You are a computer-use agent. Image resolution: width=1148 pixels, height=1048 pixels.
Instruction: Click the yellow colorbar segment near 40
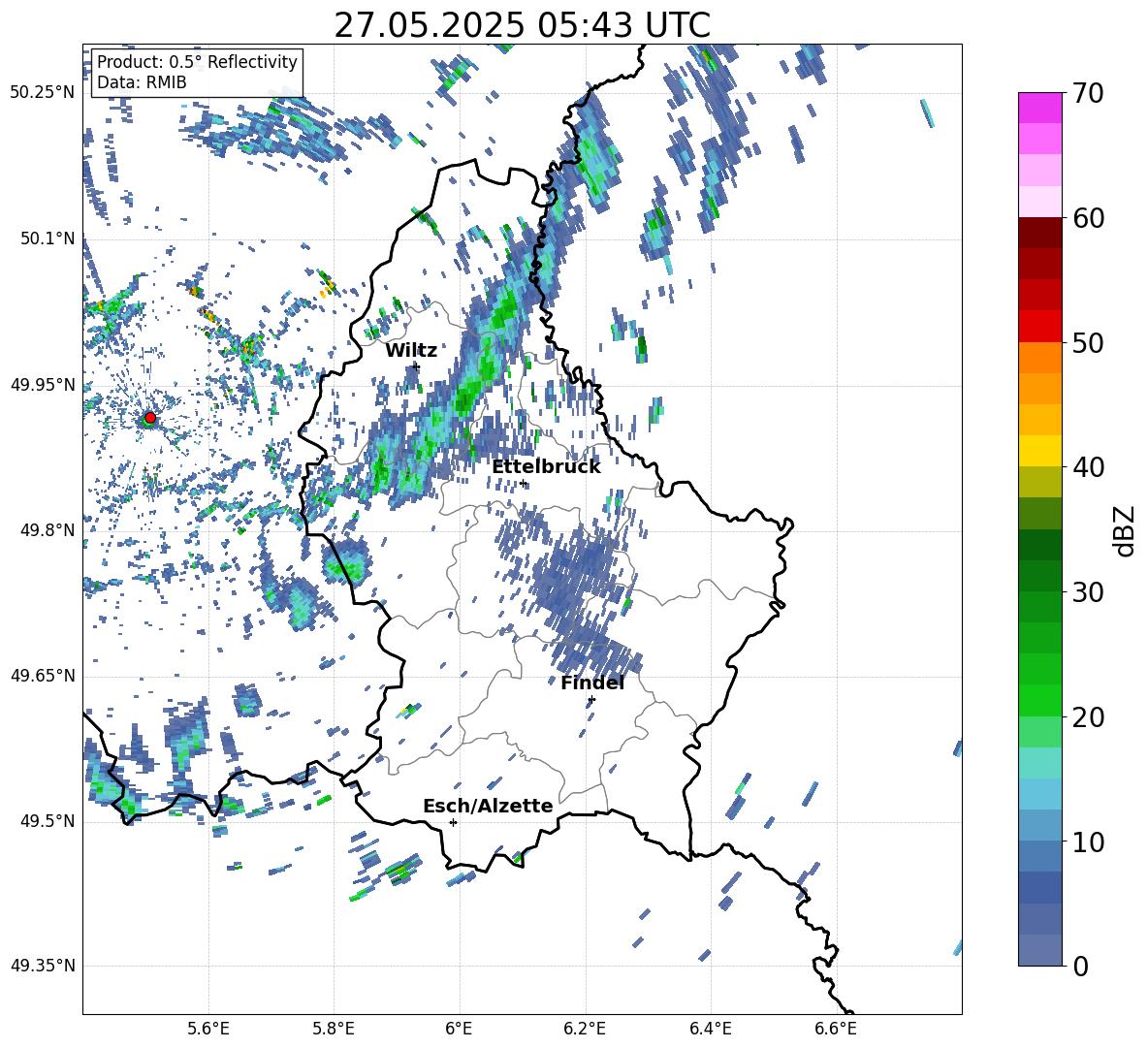click(x=1039, y=451)
